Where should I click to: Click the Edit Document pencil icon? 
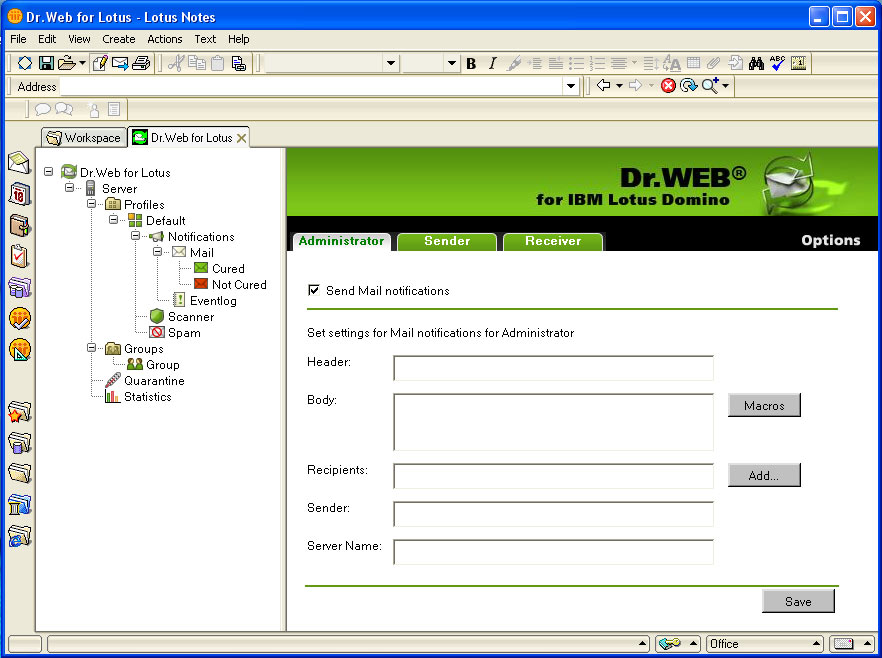[x=100, y=63]
